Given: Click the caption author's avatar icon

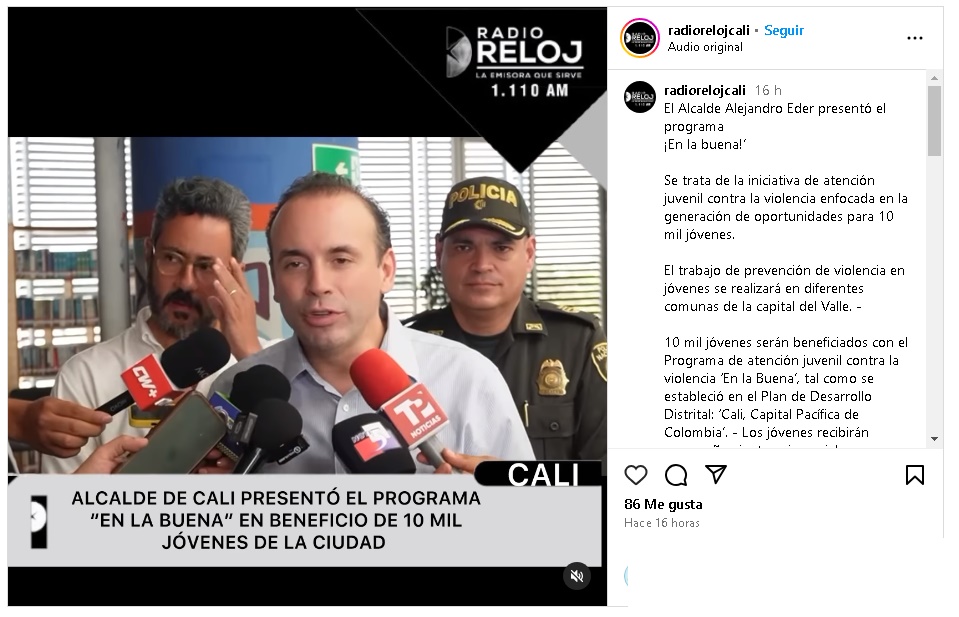Looking at the screenshot, I should 640,97.
